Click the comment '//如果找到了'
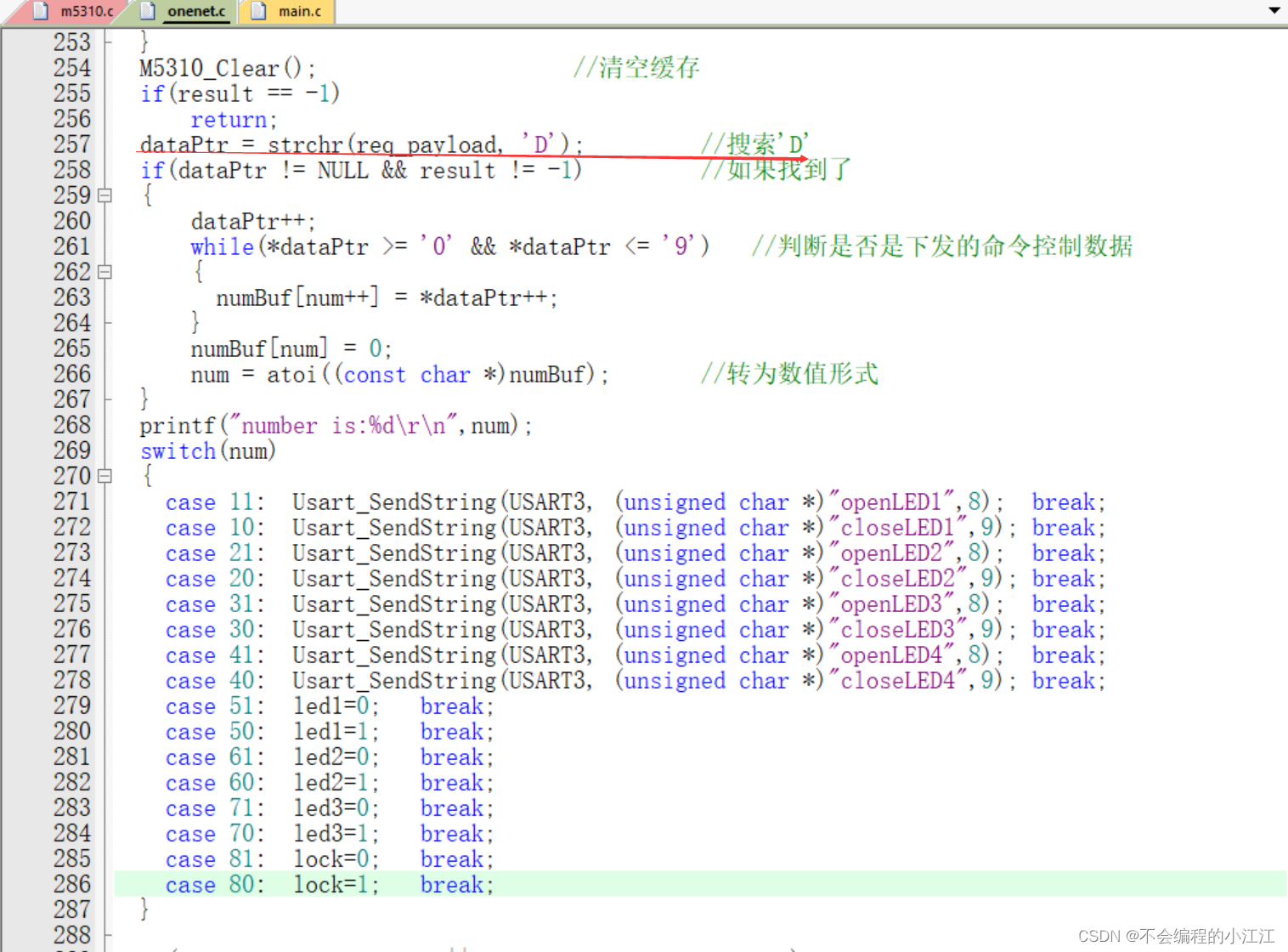Viewport: 1288px width, 952px height. click(776, 170)
